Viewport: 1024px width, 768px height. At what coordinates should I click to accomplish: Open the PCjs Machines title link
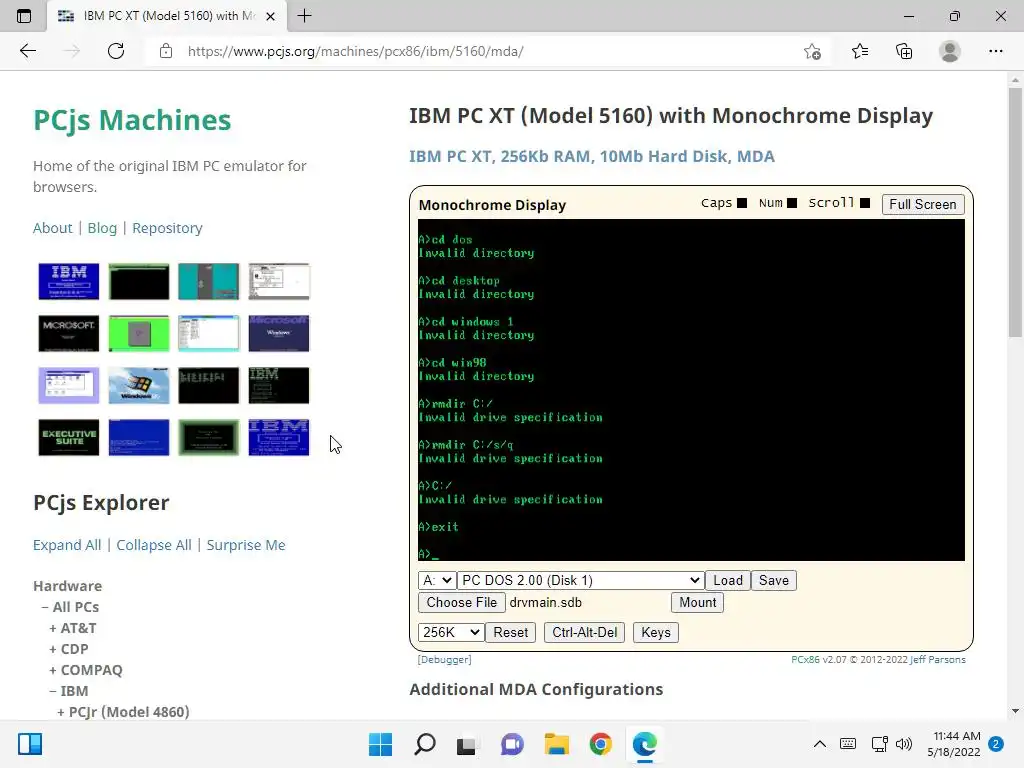coord(132,120)
